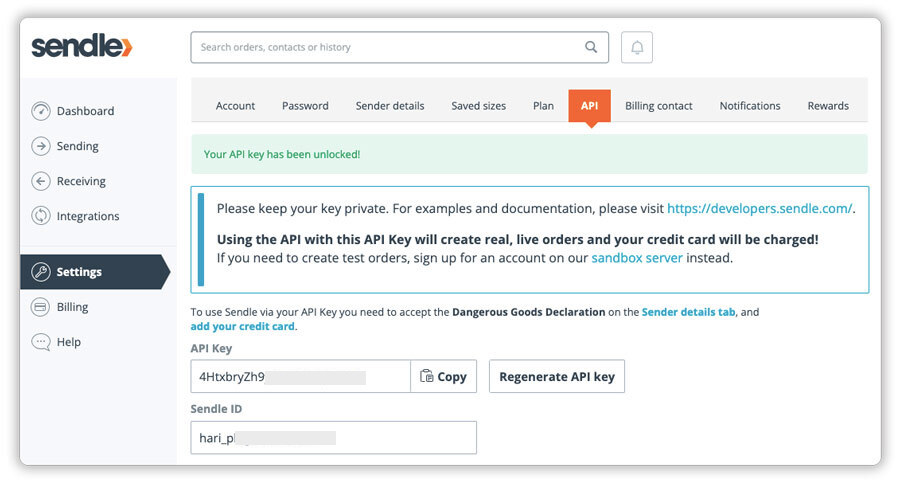This screenshot has height=481, width=900.
Task: Click the Help chat bubble icon
Action: [41, 342]
